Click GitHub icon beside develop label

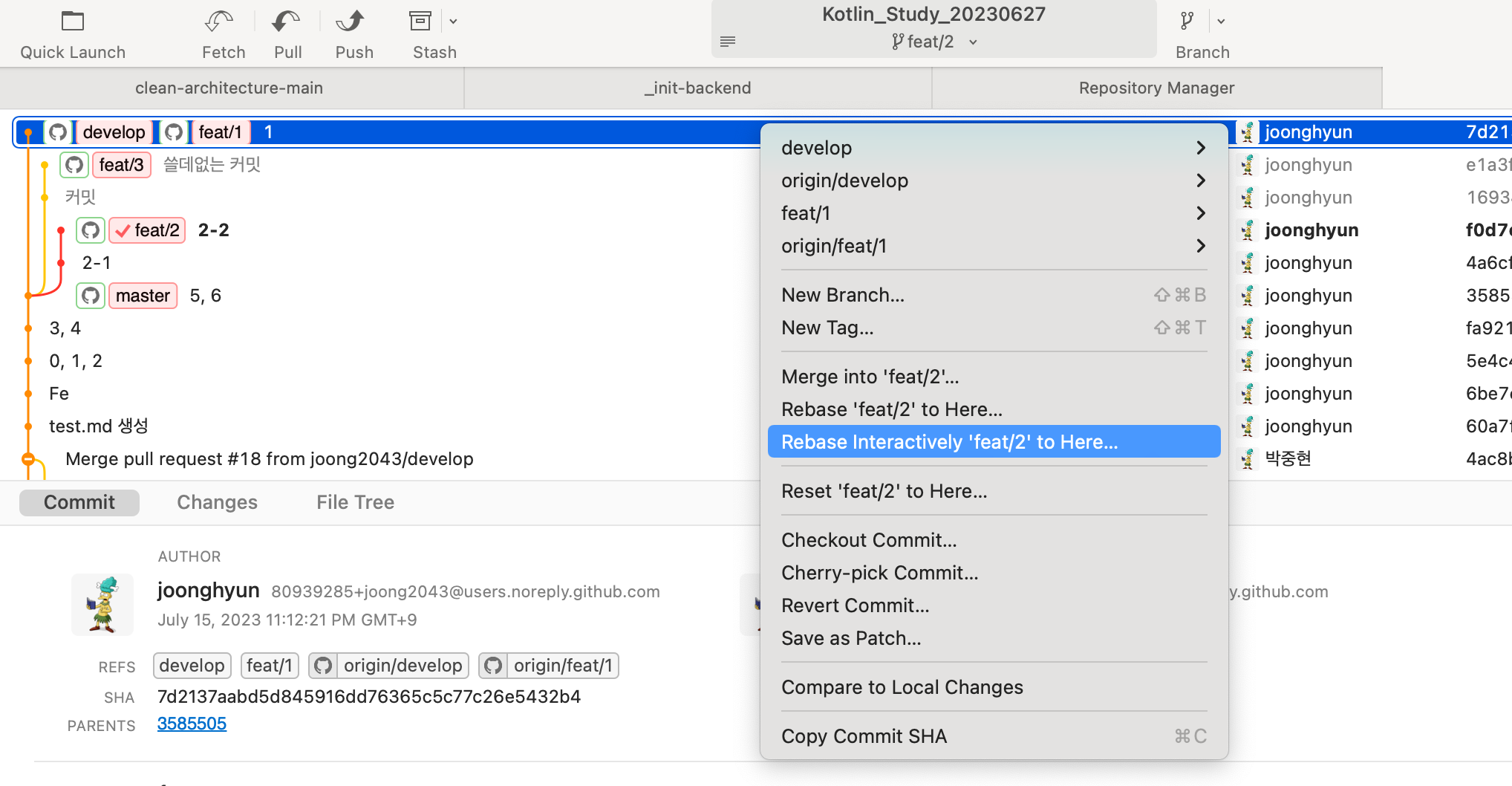click(58, 132)
